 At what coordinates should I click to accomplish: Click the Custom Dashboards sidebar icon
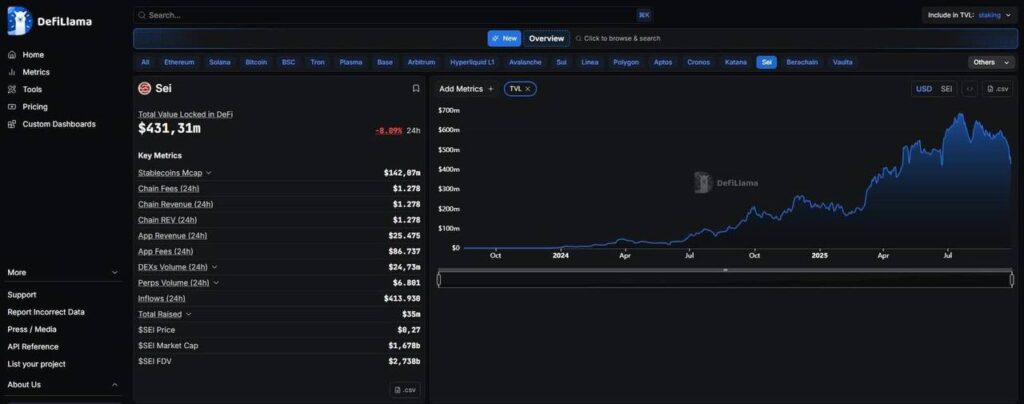coord(12,124)
